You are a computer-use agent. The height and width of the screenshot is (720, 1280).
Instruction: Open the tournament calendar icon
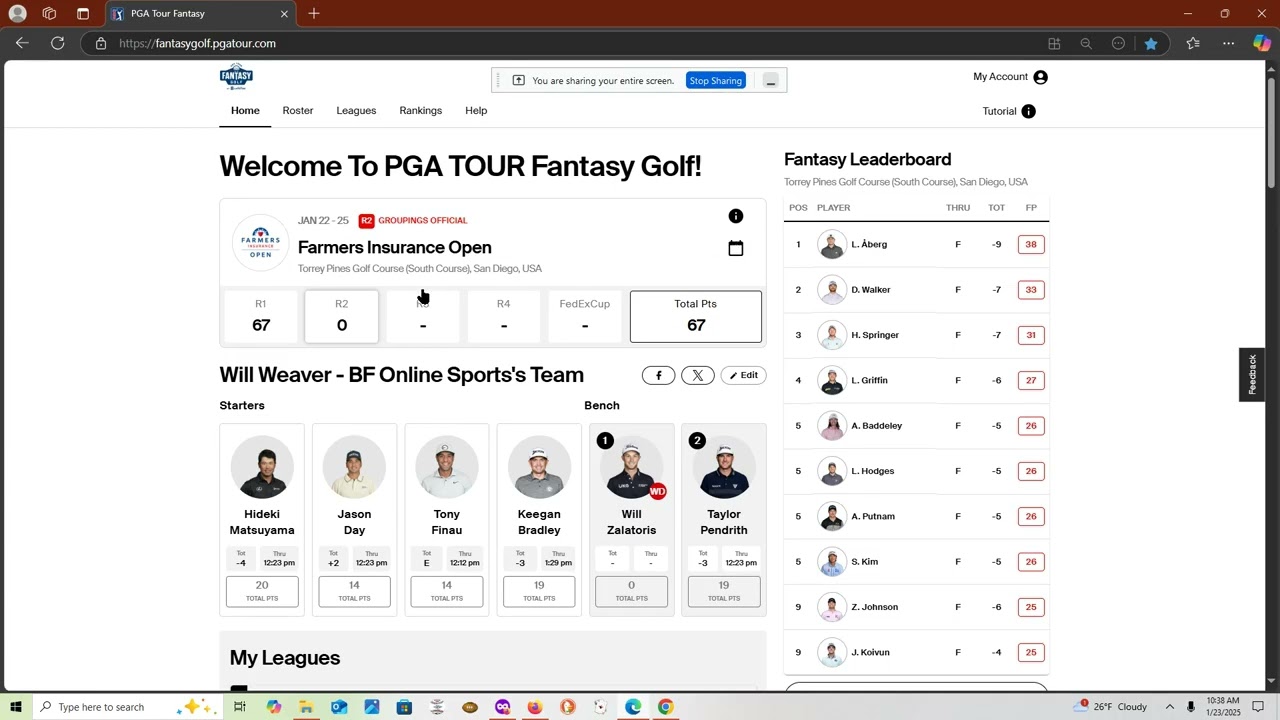click(x=736, y=248)
